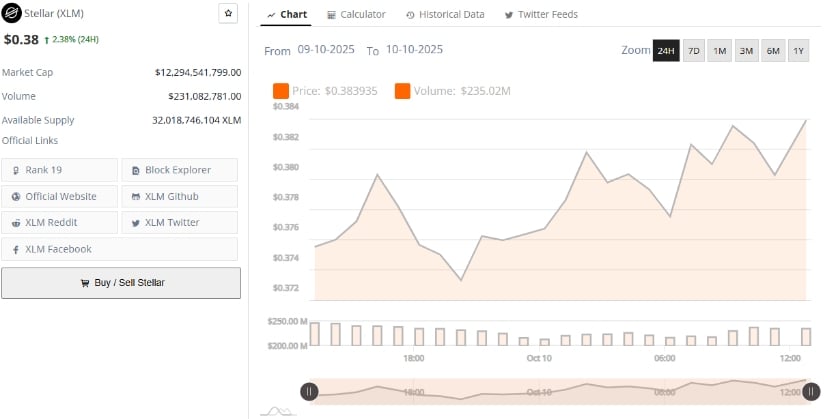This screenshot has height=419, width=825.
Task: Open the Historical Data tab
Action: pyautogui.click(x=445, y=15)
